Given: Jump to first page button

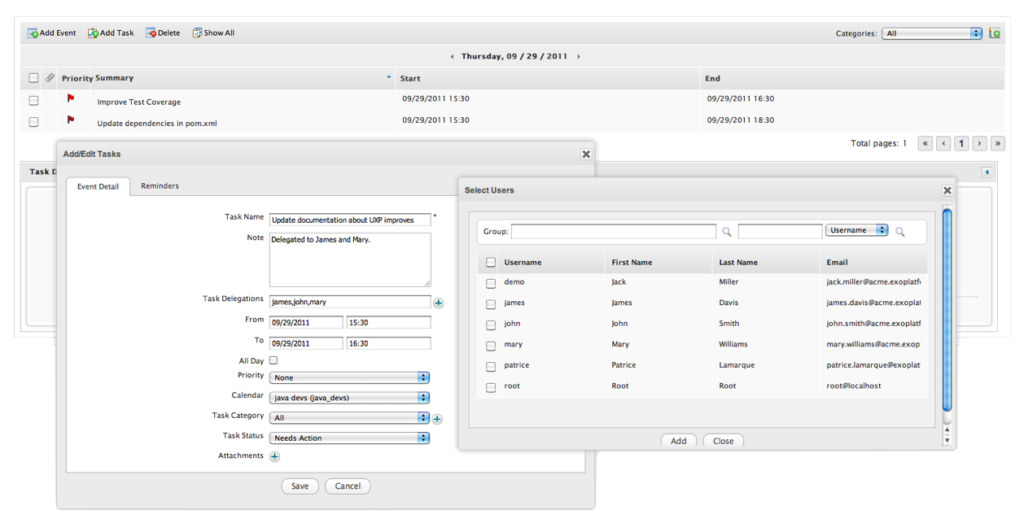Looking at the screenshot, I should coord(925,144).
